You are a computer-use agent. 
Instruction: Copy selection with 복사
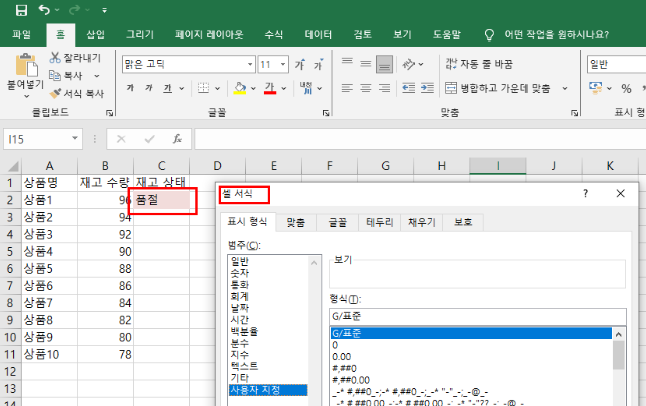click(66, 75)
